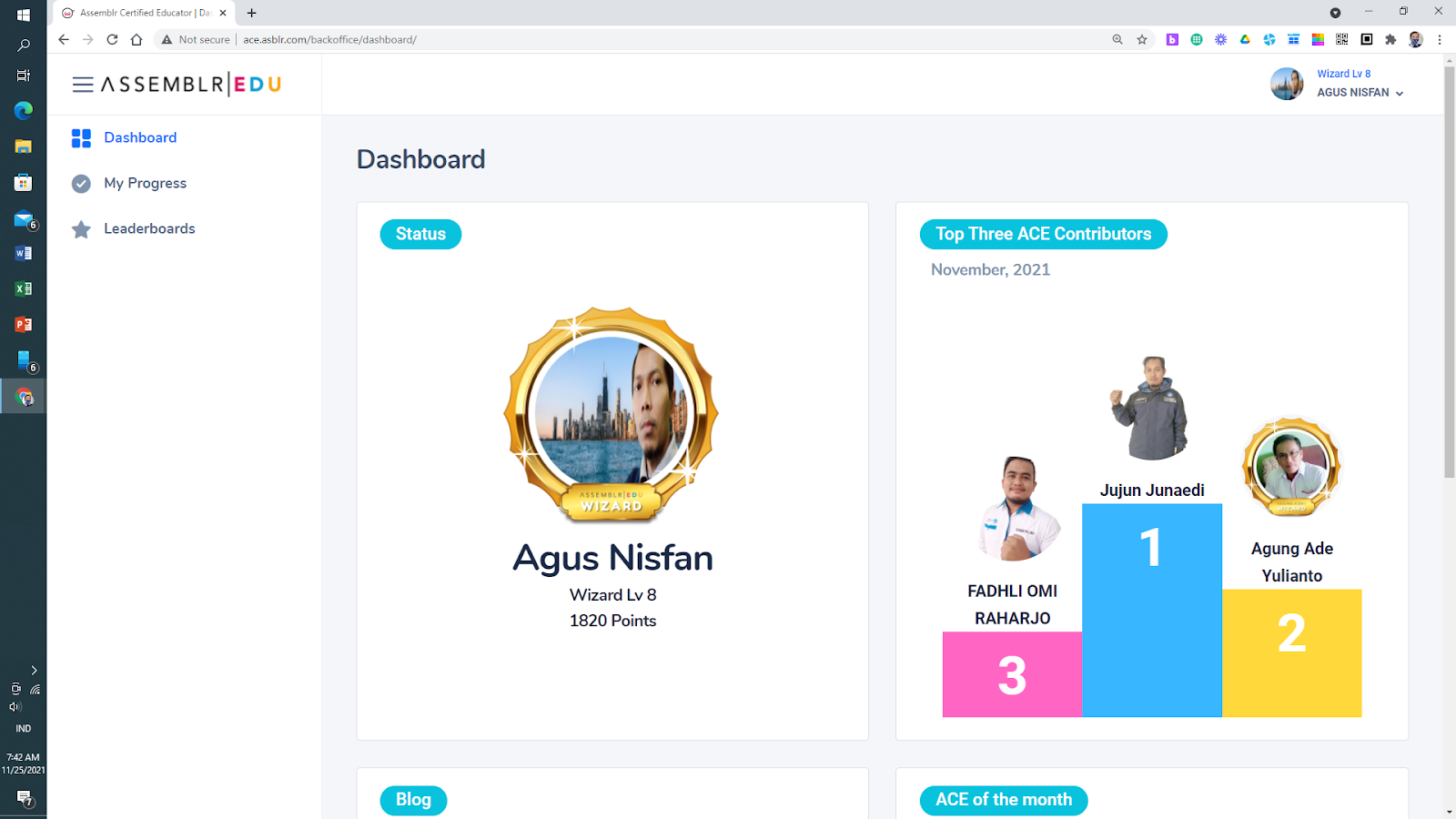Click the browser forward arrow
Image resolution: width=1456 pixels, height=819 pixels.
[x=87, y=39]
